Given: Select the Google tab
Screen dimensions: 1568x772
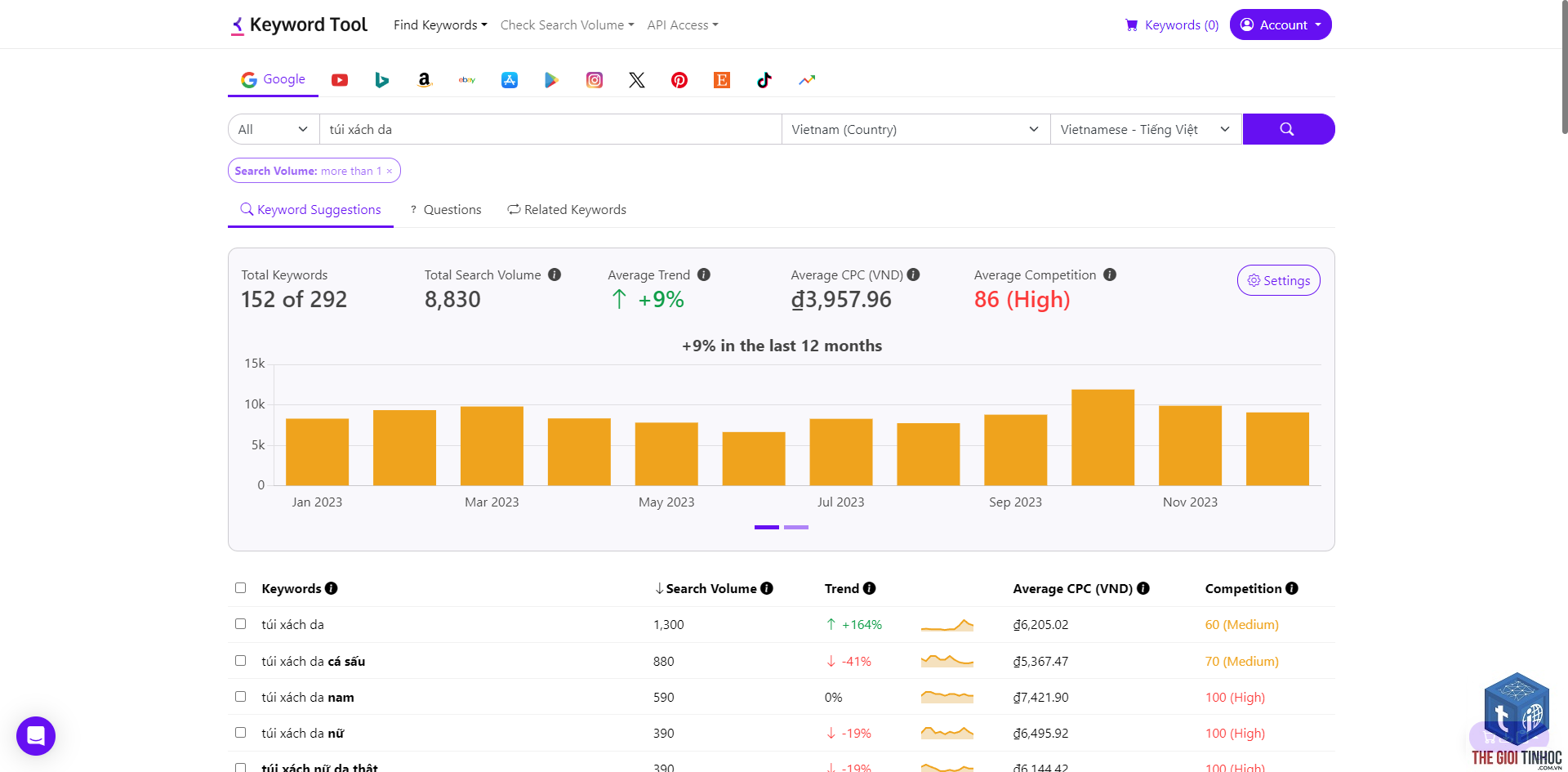Looking at the screenshot, I should coord(273,80).
